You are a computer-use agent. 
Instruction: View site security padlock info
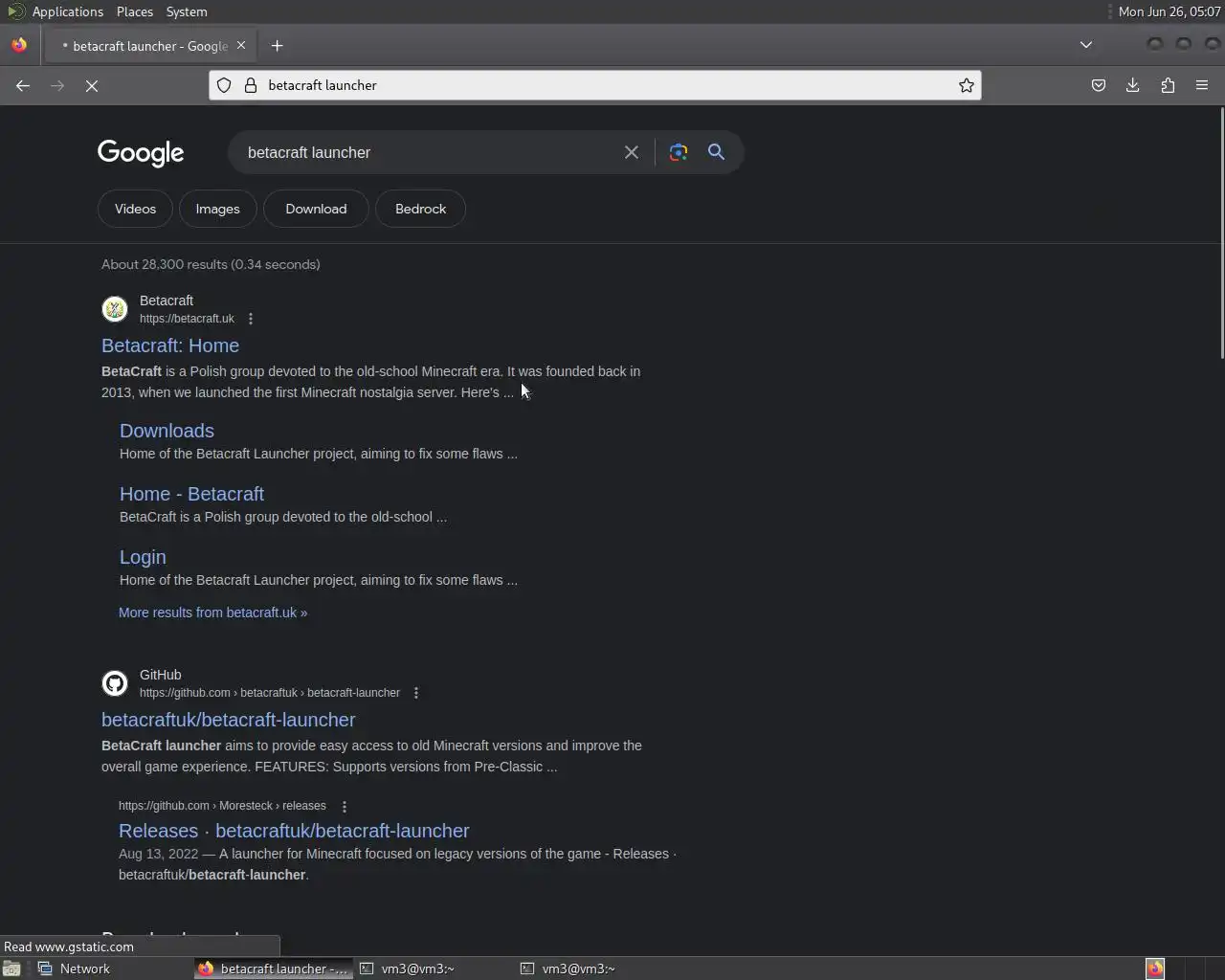pyautogui.click(x=251, y=85)
